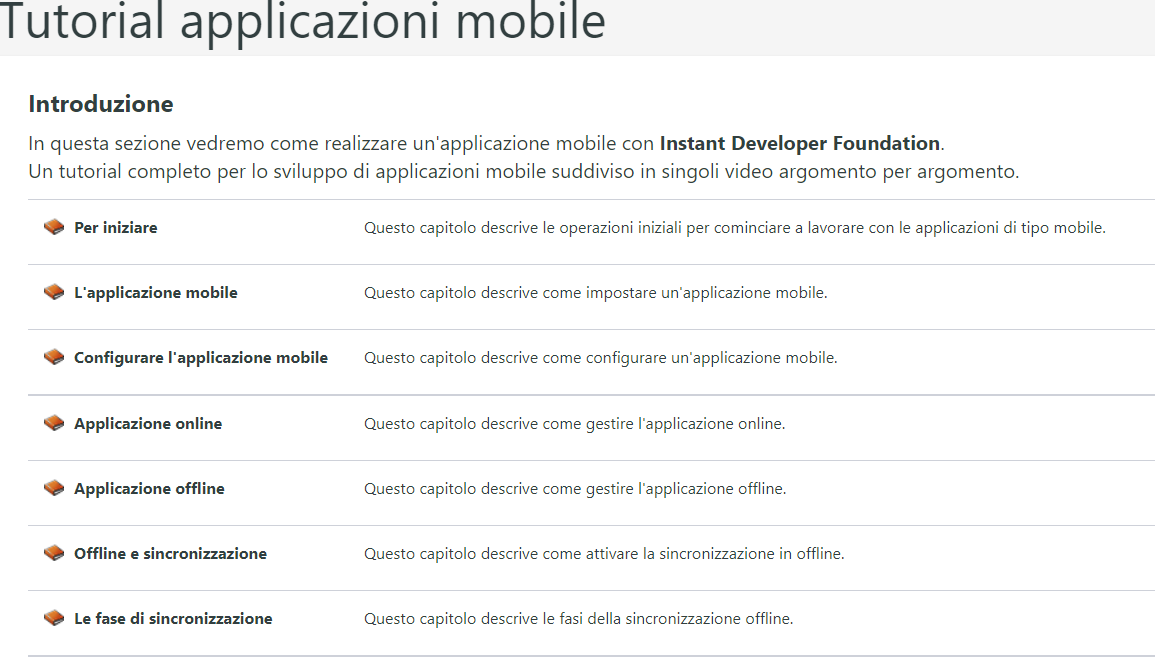Screen dimensions: 1155x662
Task: Click the Tutorial applicazioni mobile page title
Action: pos(303,22)
